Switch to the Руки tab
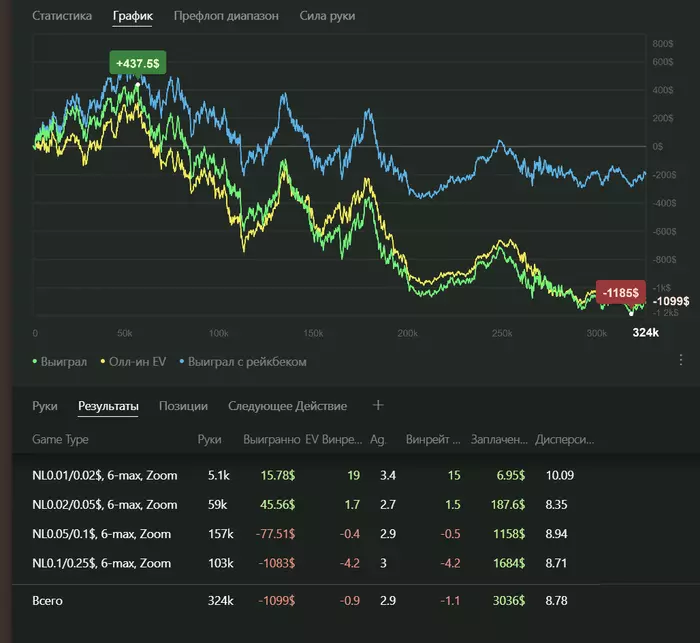 click(45, 406)
